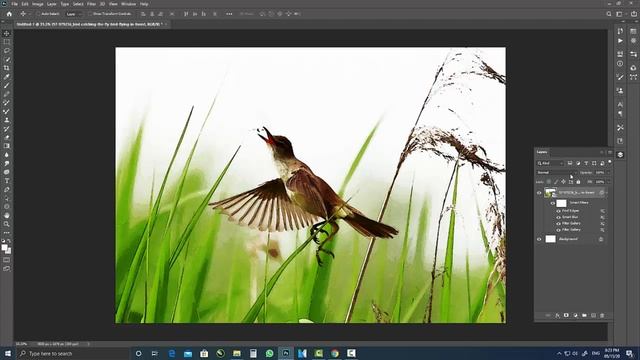640x360 pixels.
Task: Edit Smart Blur filter blending options
Action: tap(602, 218)
